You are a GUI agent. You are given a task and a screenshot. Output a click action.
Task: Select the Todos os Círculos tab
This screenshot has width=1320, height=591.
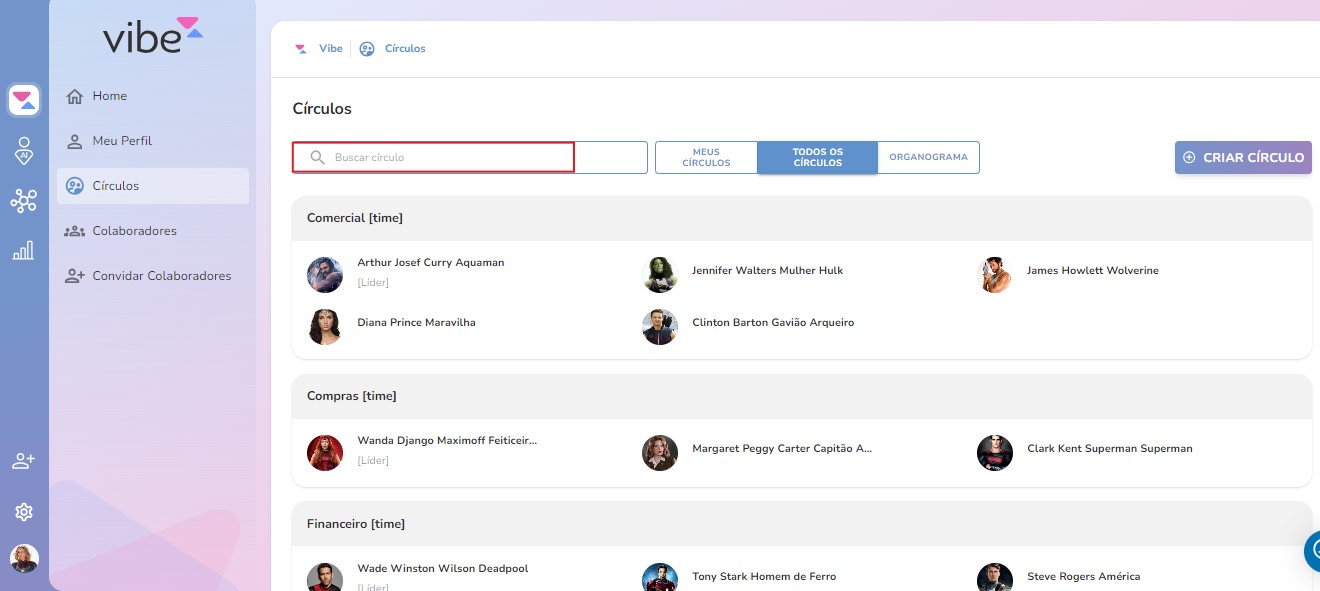tap(817, 158)
